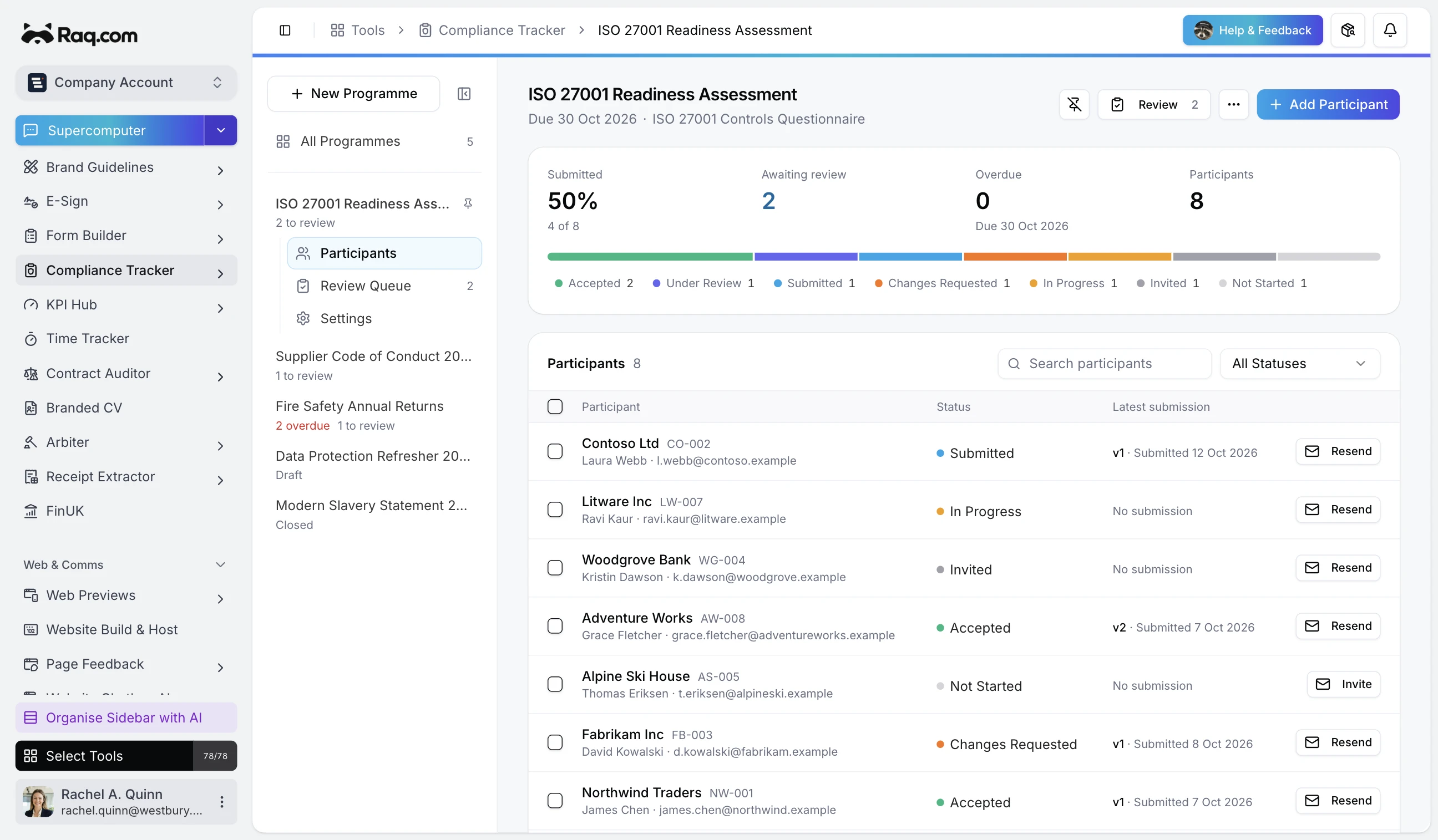Tick the Northwind Traders checkbox
The image size is (1438, 840).
coord(555,801)
